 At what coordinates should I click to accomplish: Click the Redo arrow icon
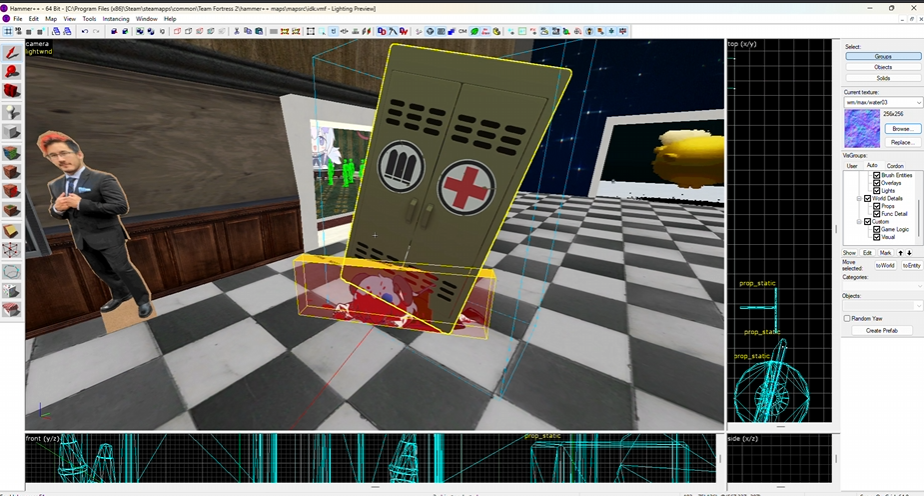click(96, 31)
